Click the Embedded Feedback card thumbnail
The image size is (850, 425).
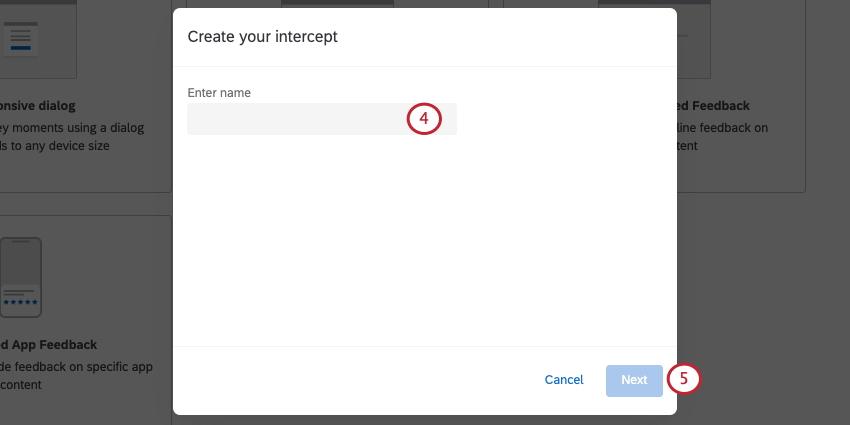point(693,39)
